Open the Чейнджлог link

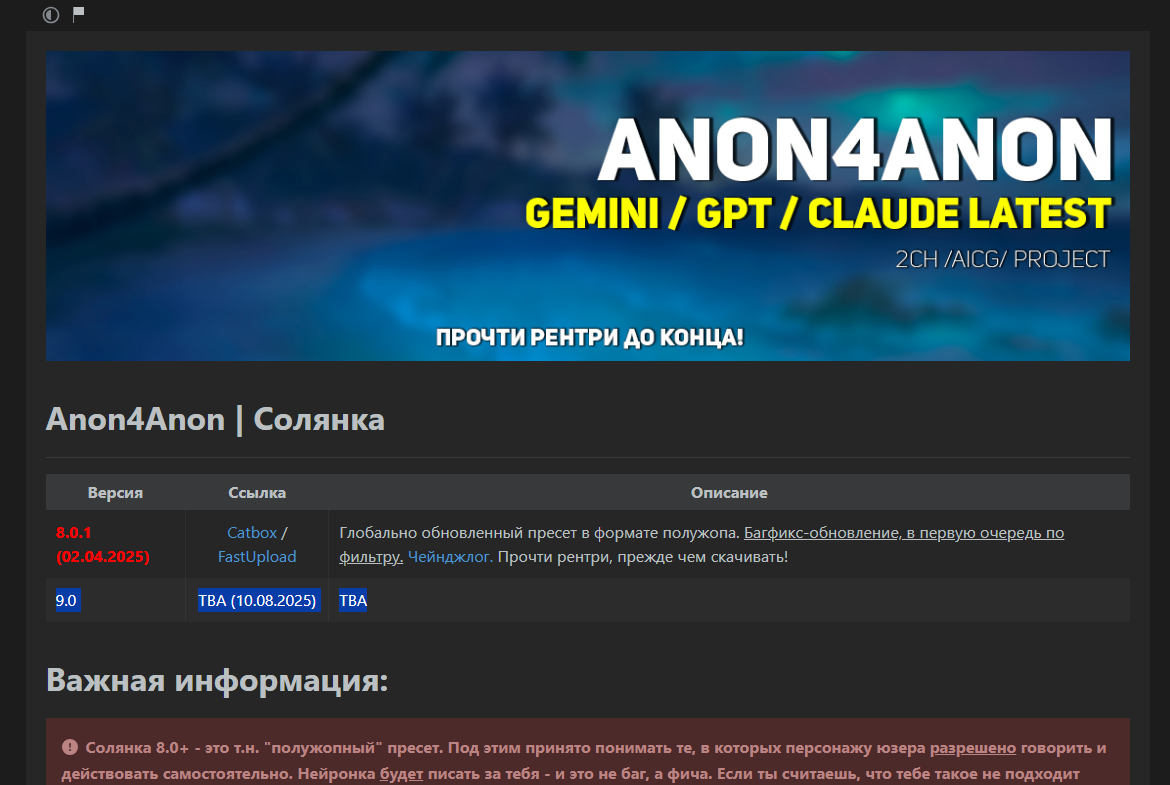450,557
